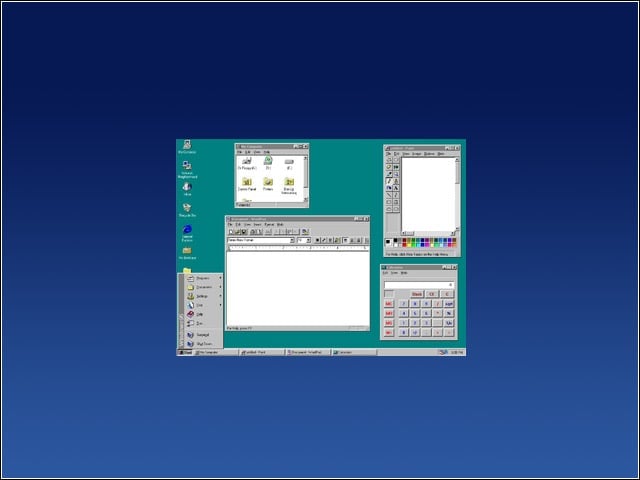
Task: Select the Recycle Bin desktop icon
Action: pyautogui.click(x=187, y=210)
